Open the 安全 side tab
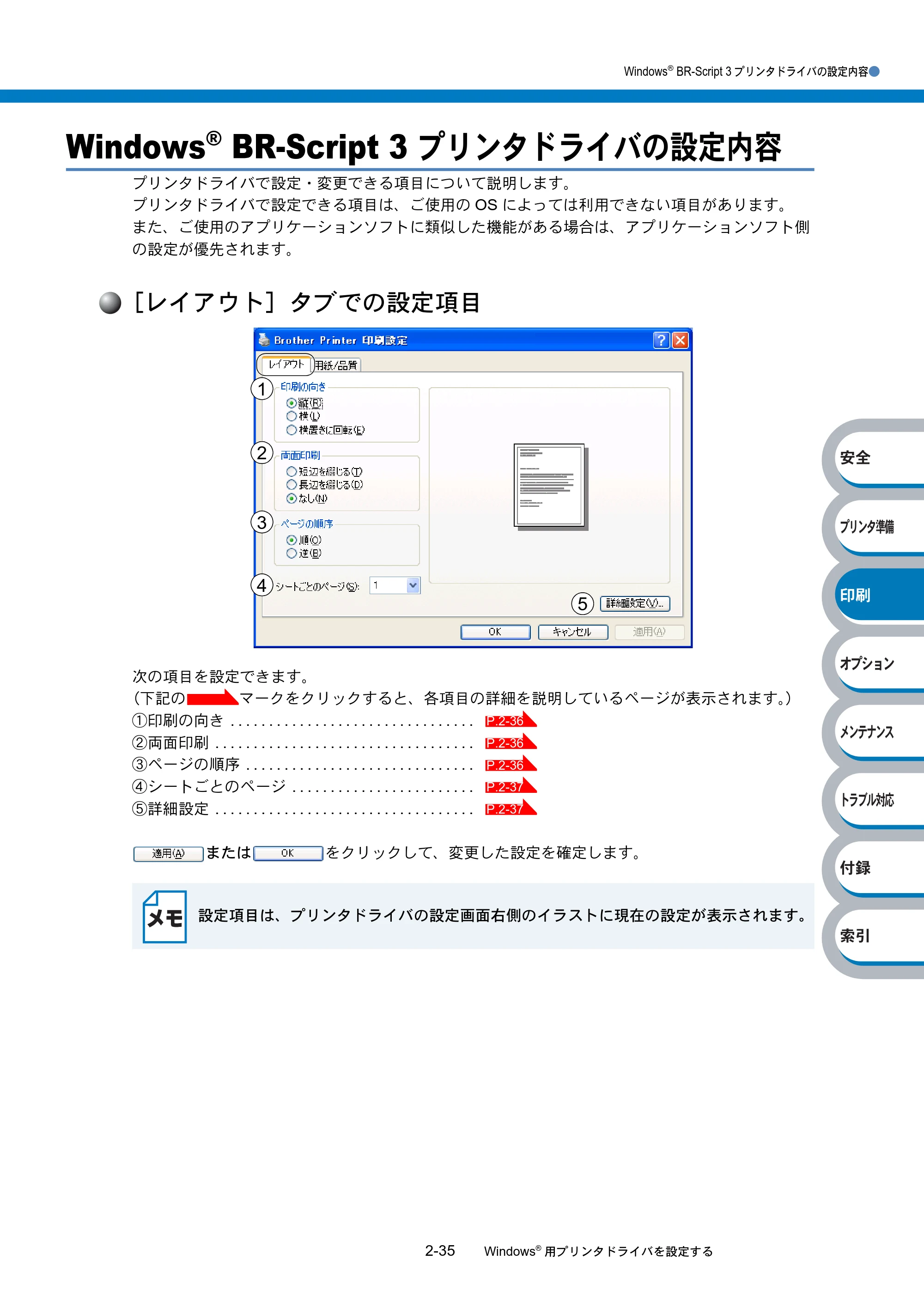The height and width of the screenshot is (1308, 924). tap(880, 457)
